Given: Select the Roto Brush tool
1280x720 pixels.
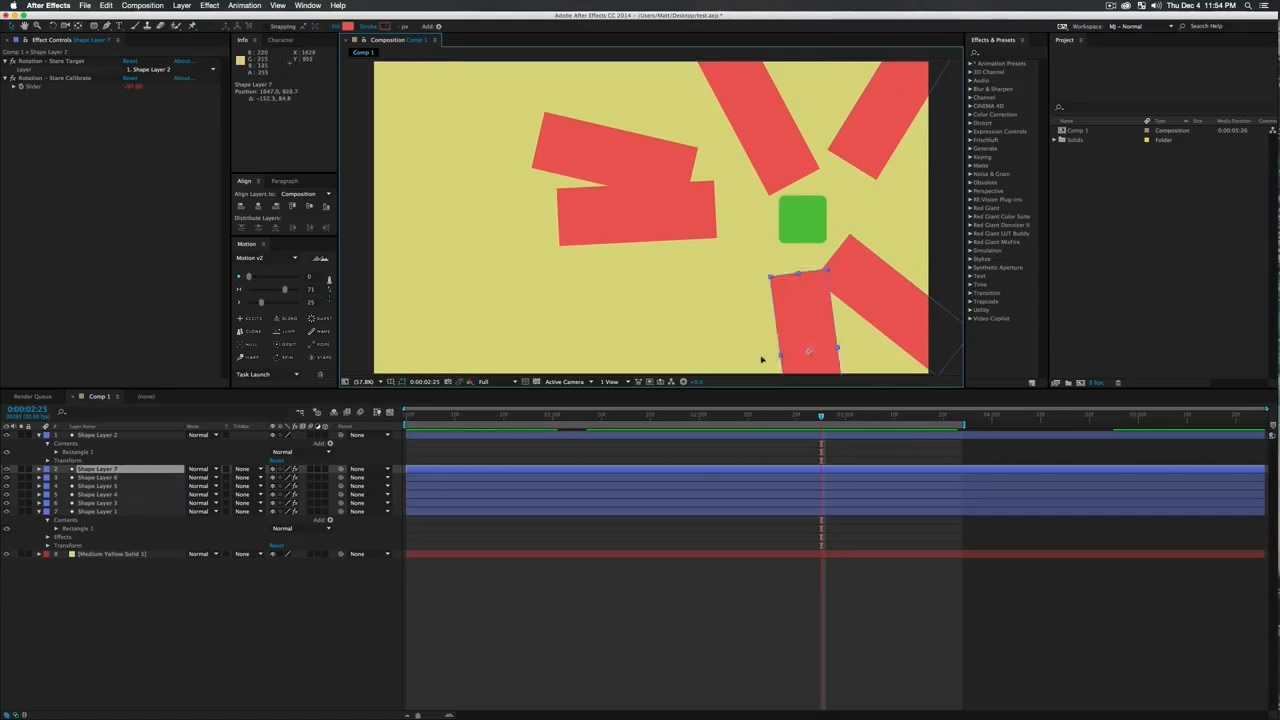Looking at the screenshot, I should pyautogui.click(x=175, y=26).
